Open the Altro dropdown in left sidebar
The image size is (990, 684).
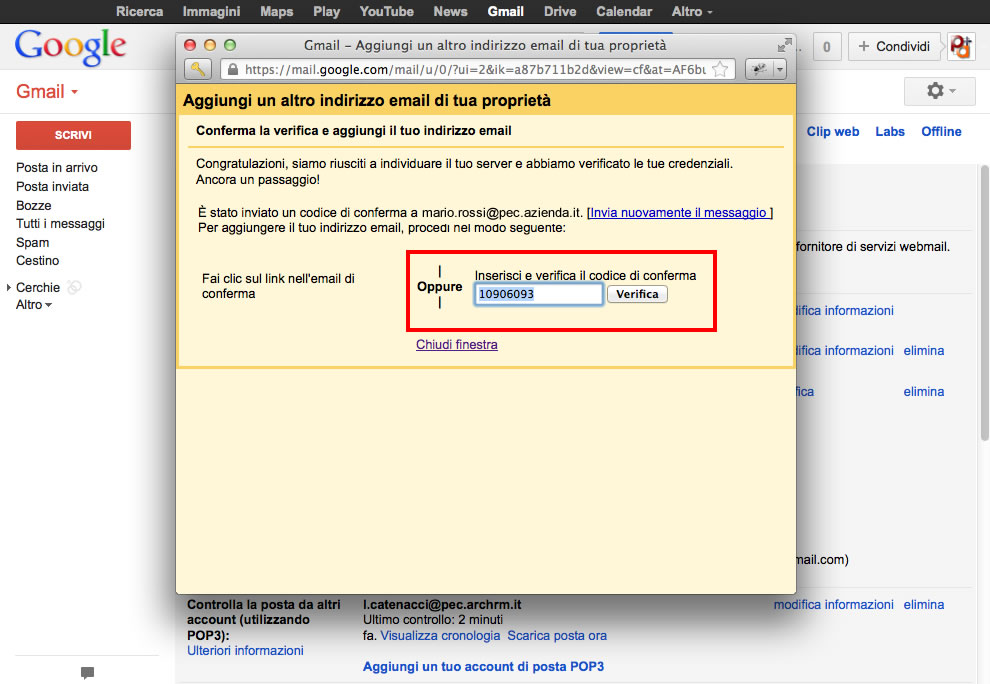[34, 305]
